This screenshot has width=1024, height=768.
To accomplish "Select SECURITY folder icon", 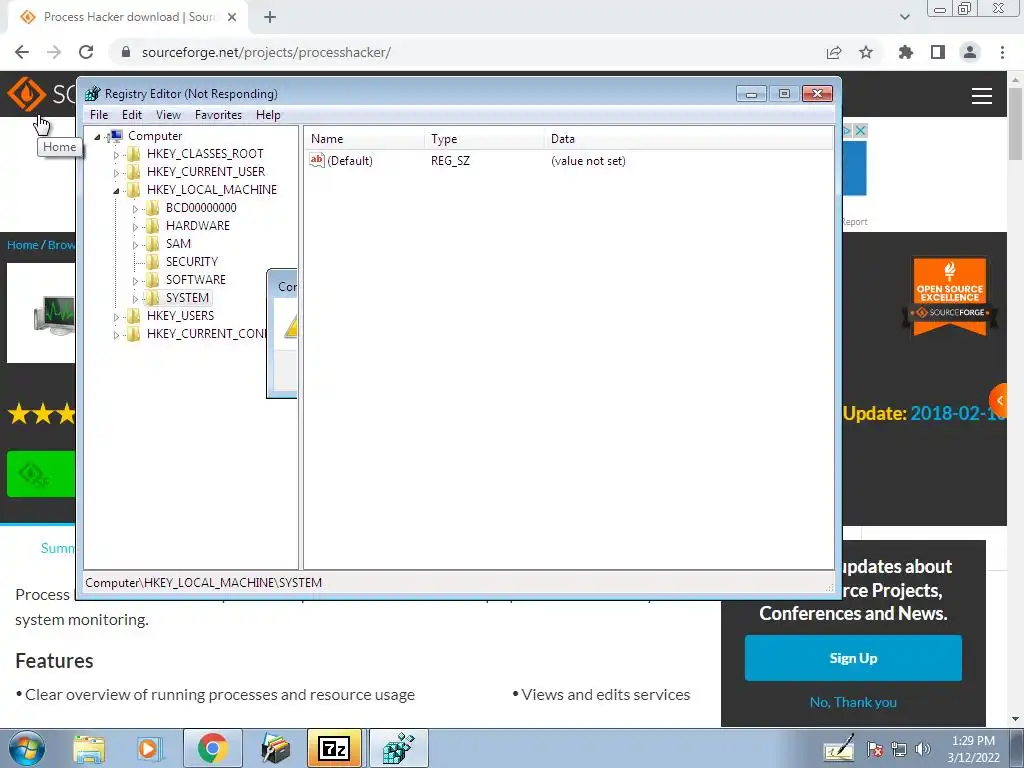I will [x=152, y=261].
